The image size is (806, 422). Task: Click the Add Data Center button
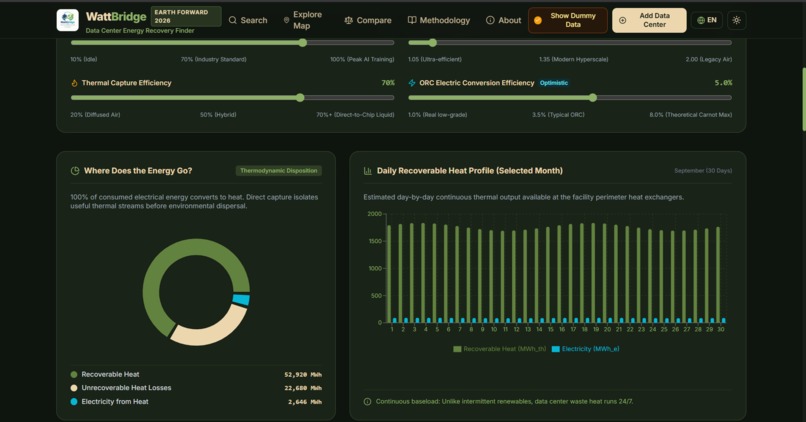click(649, 20)
